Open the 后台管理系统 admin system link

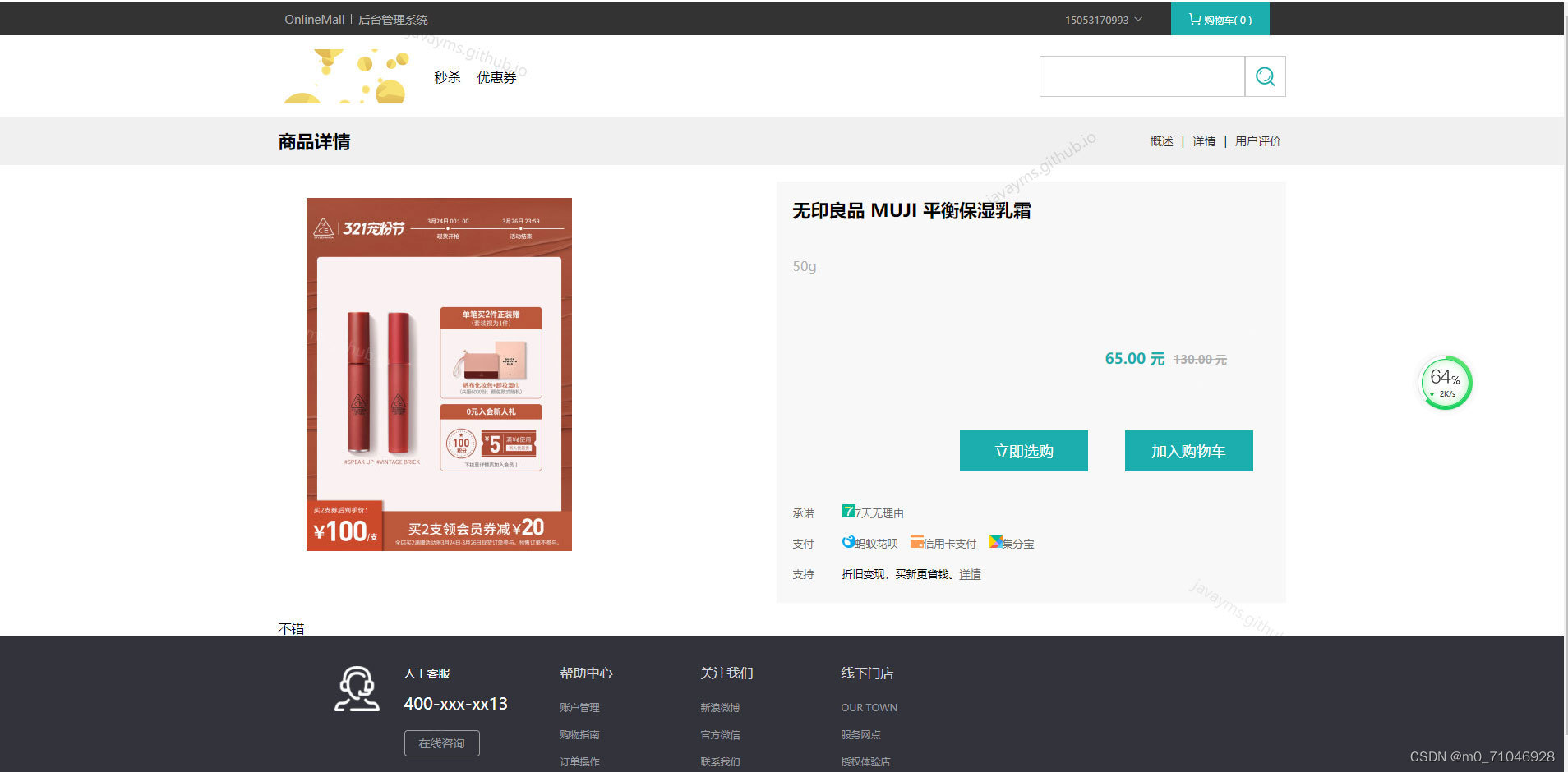393,20
